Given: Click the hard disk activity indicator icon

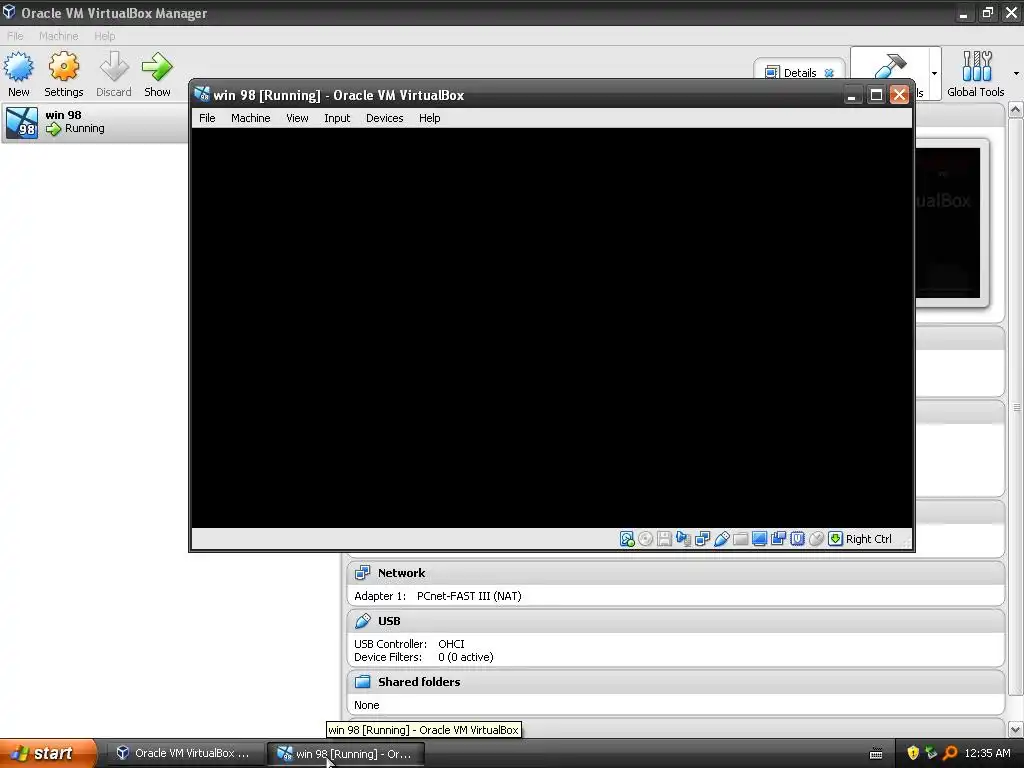Looking at the screenshot, I should (627, 539).
